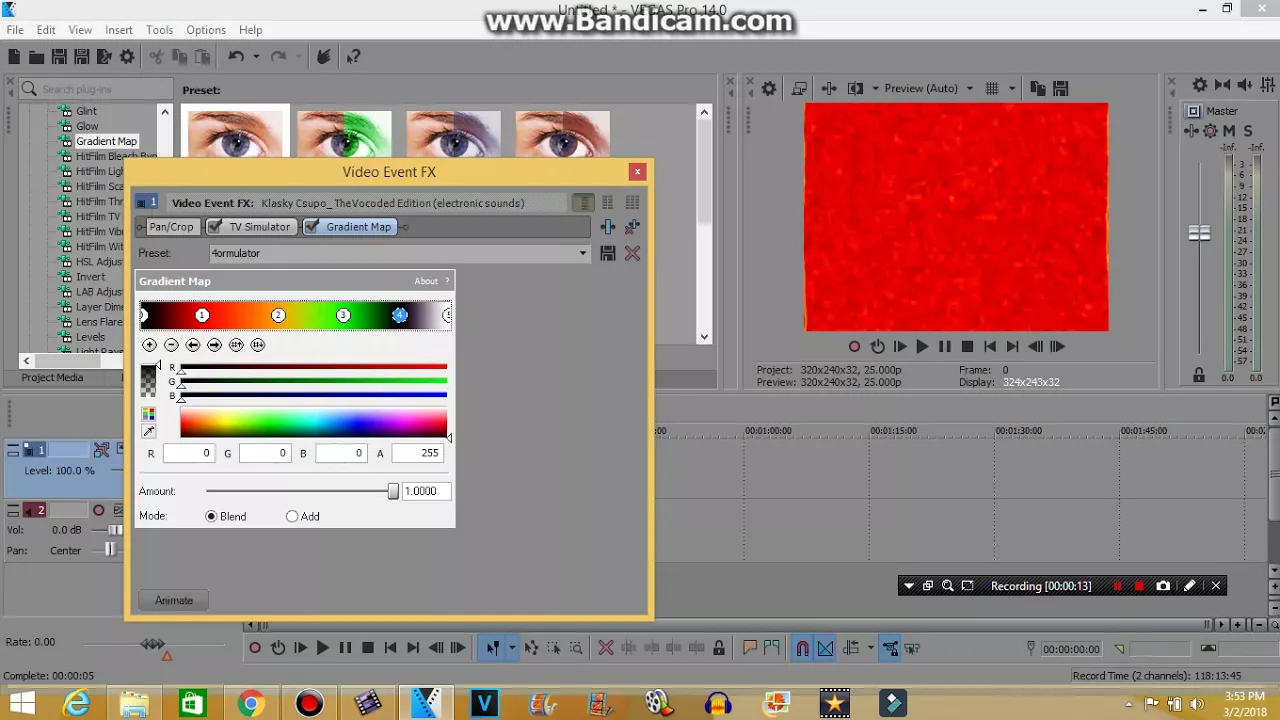Image resolution: width=1280 pixels, height=720 pixels.
Task: Click the Amount value field 1.0000
Action: (x=426, y=491)
